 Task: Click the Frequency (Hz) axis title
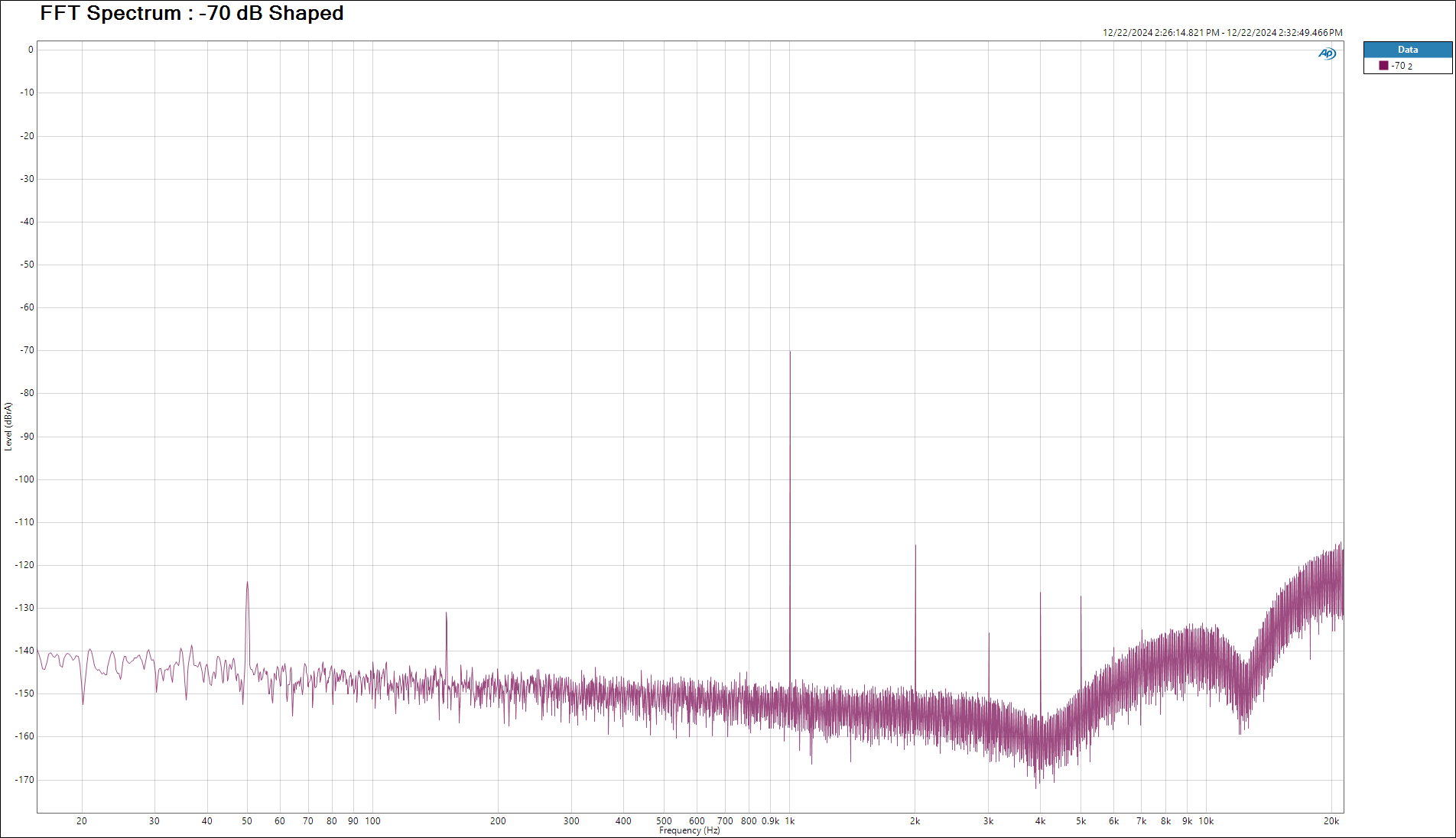[689, 830]
